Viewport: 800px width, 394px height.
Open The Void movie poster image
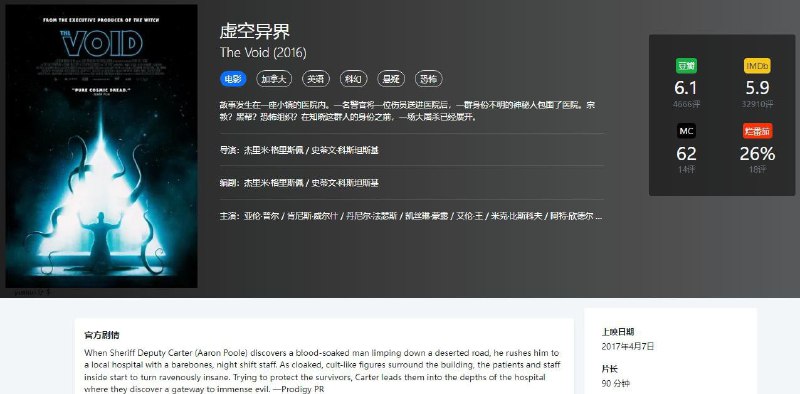click(101, 146)
